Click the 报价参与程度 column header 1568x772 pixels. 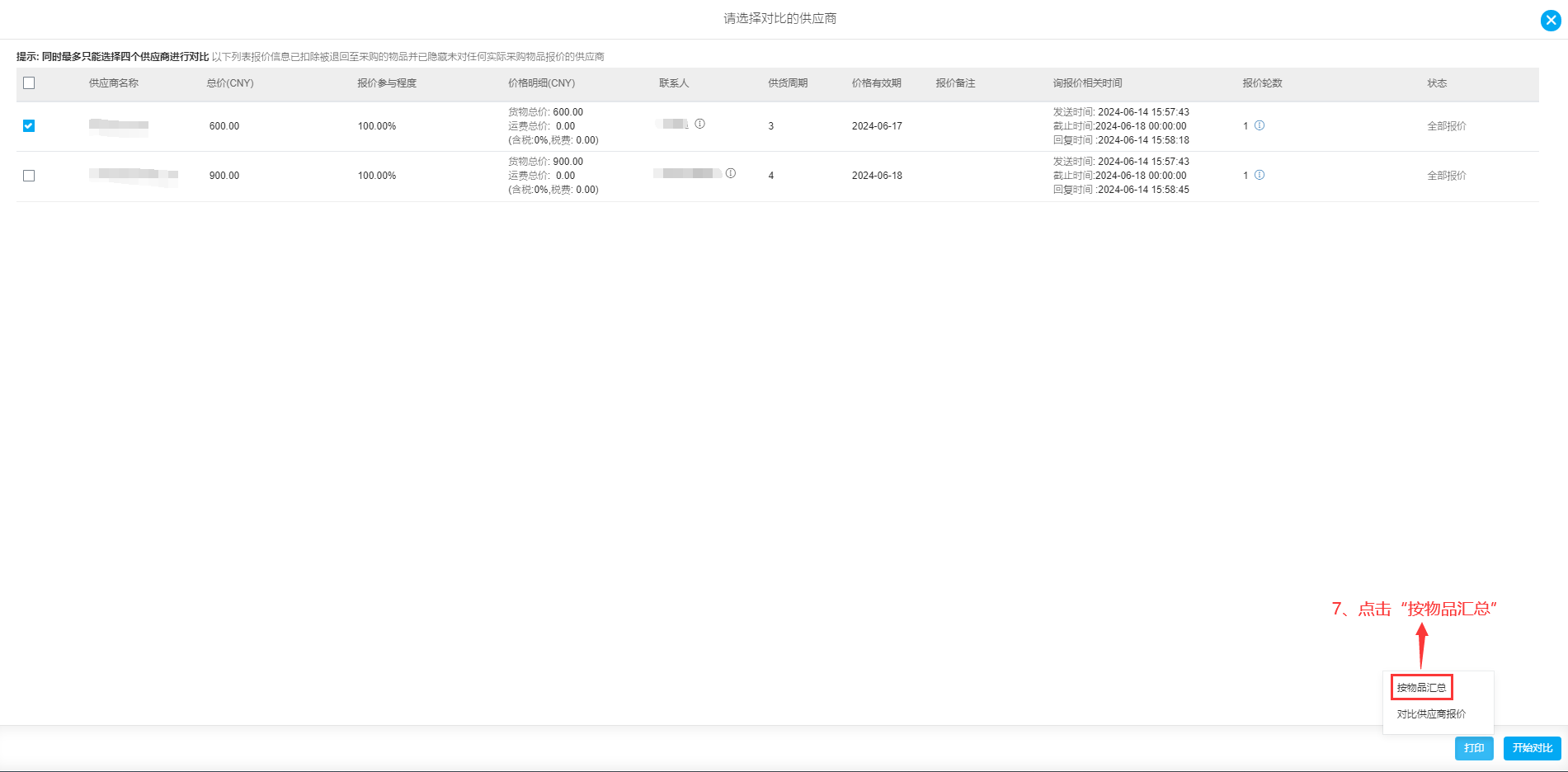387,83
